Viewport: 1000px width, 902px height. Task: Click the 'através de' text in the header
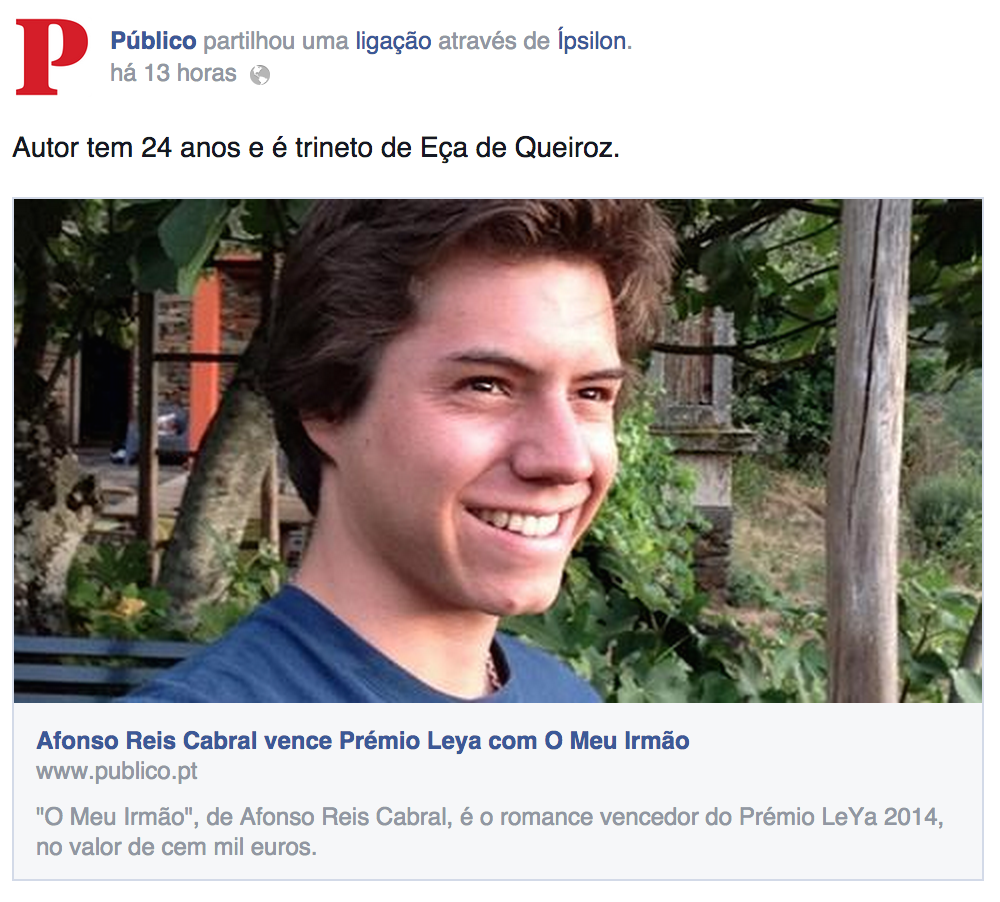click(x=494, y=41)
